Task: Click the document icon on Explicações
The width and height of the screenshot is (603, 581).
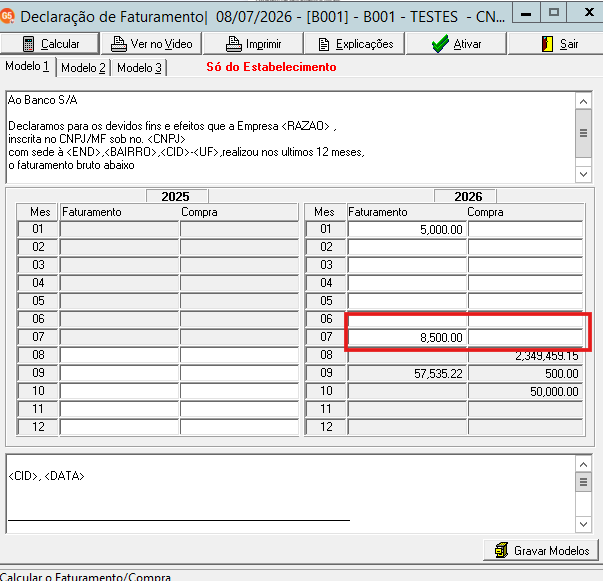Action: point(324,44)
